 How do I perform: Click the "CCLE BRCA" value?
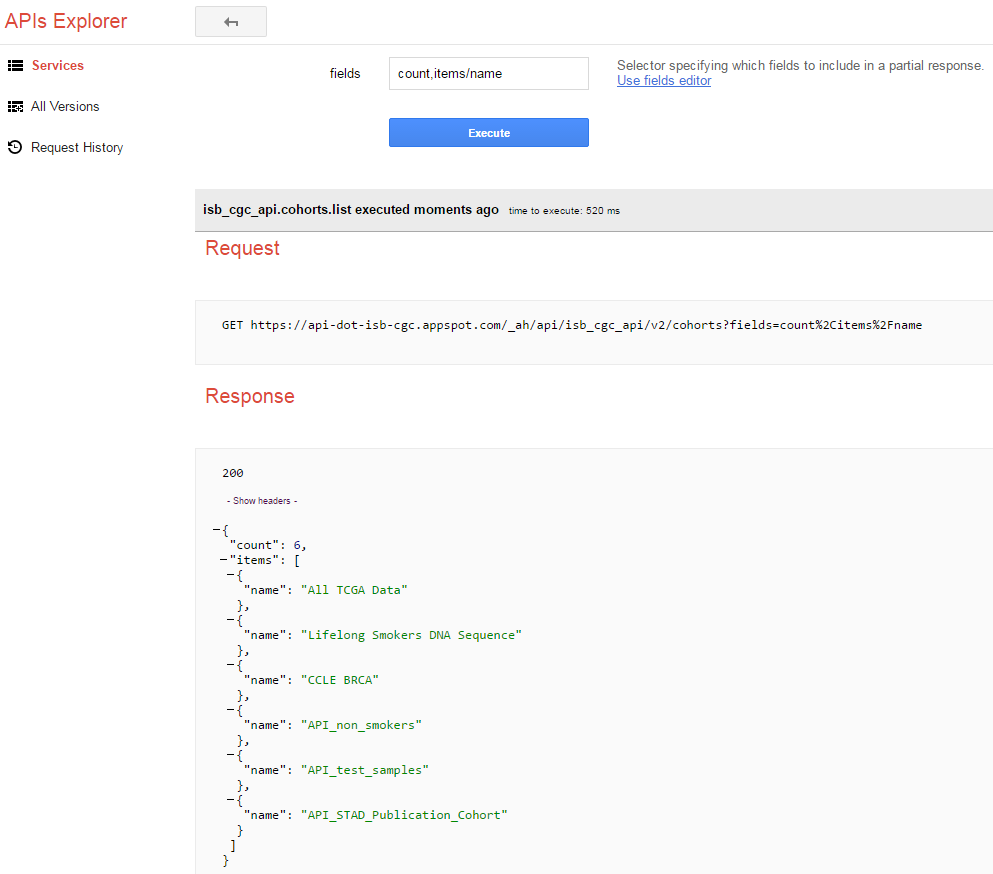[339, 680]
